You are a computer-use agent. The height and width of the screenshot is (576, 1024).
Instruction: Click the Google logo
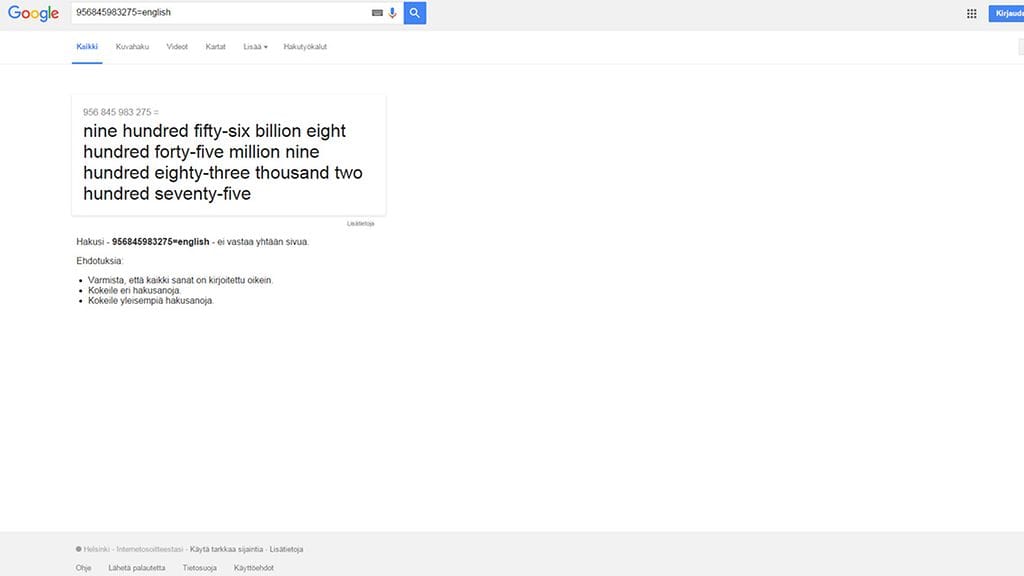coord(34,13)
